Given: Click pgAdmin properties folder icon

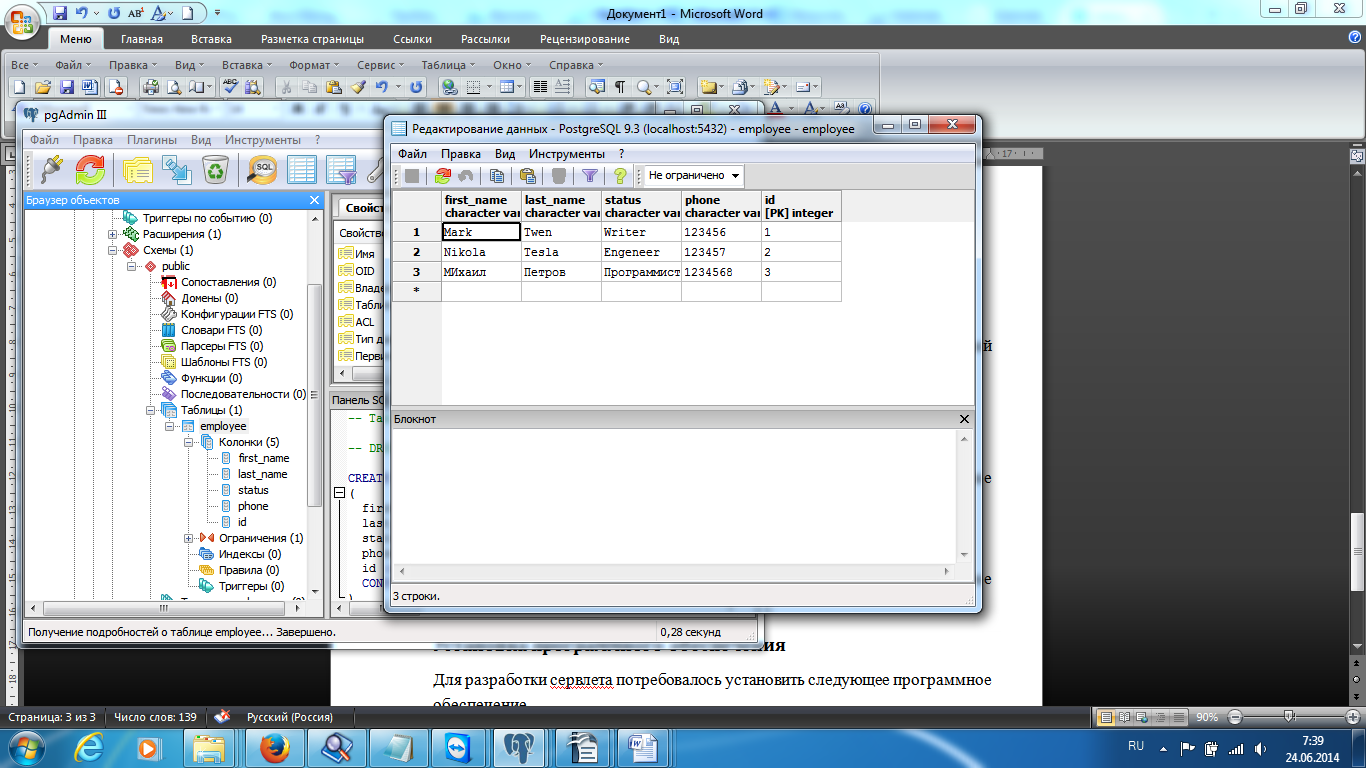Looking at the screenshot, I should (x=137, y=170).
